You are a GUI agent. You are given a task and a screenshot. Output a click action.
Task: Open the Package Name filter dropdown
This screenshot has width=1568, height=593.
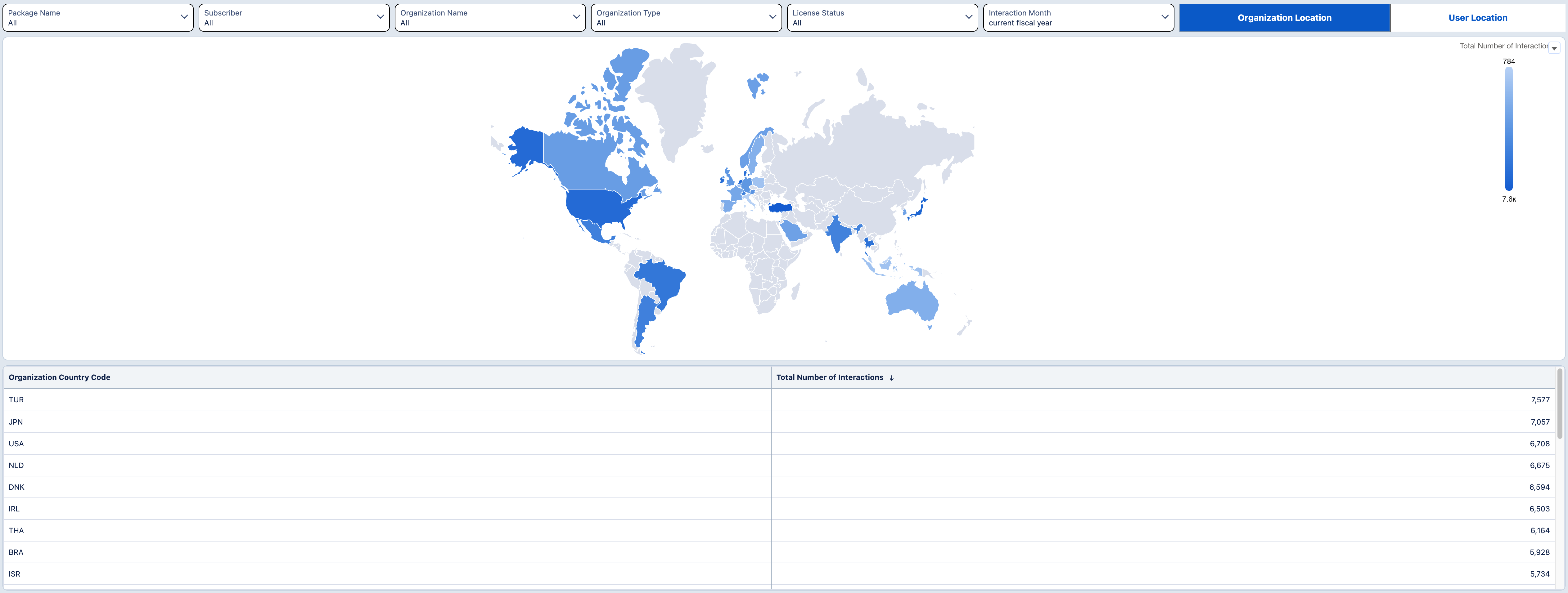pyautogui.click(x=98, y=18)
